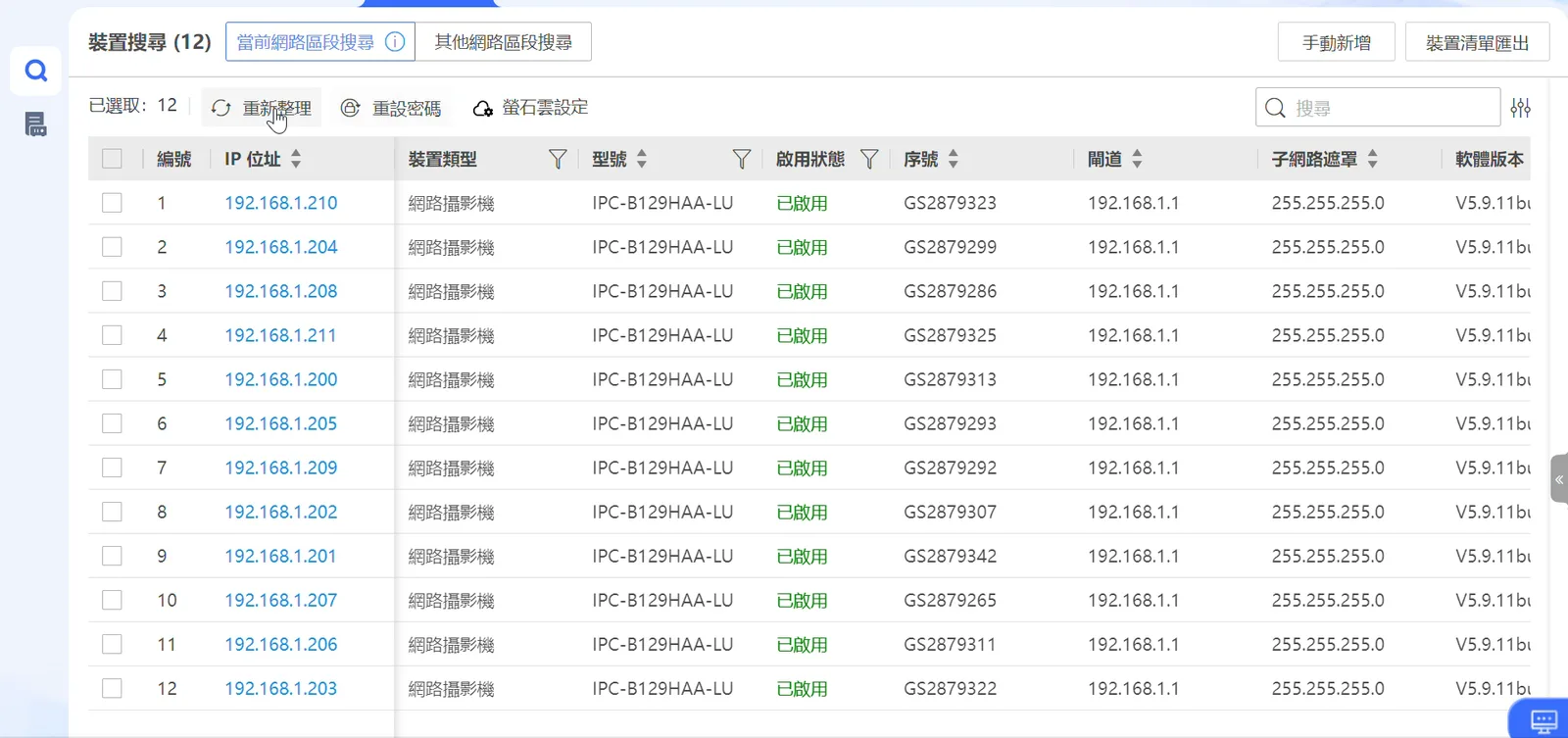Click the 重設密碼 reset password button
Image resolution: width=1568 pixels, height=738 pixels.
[x=391, y=108]
